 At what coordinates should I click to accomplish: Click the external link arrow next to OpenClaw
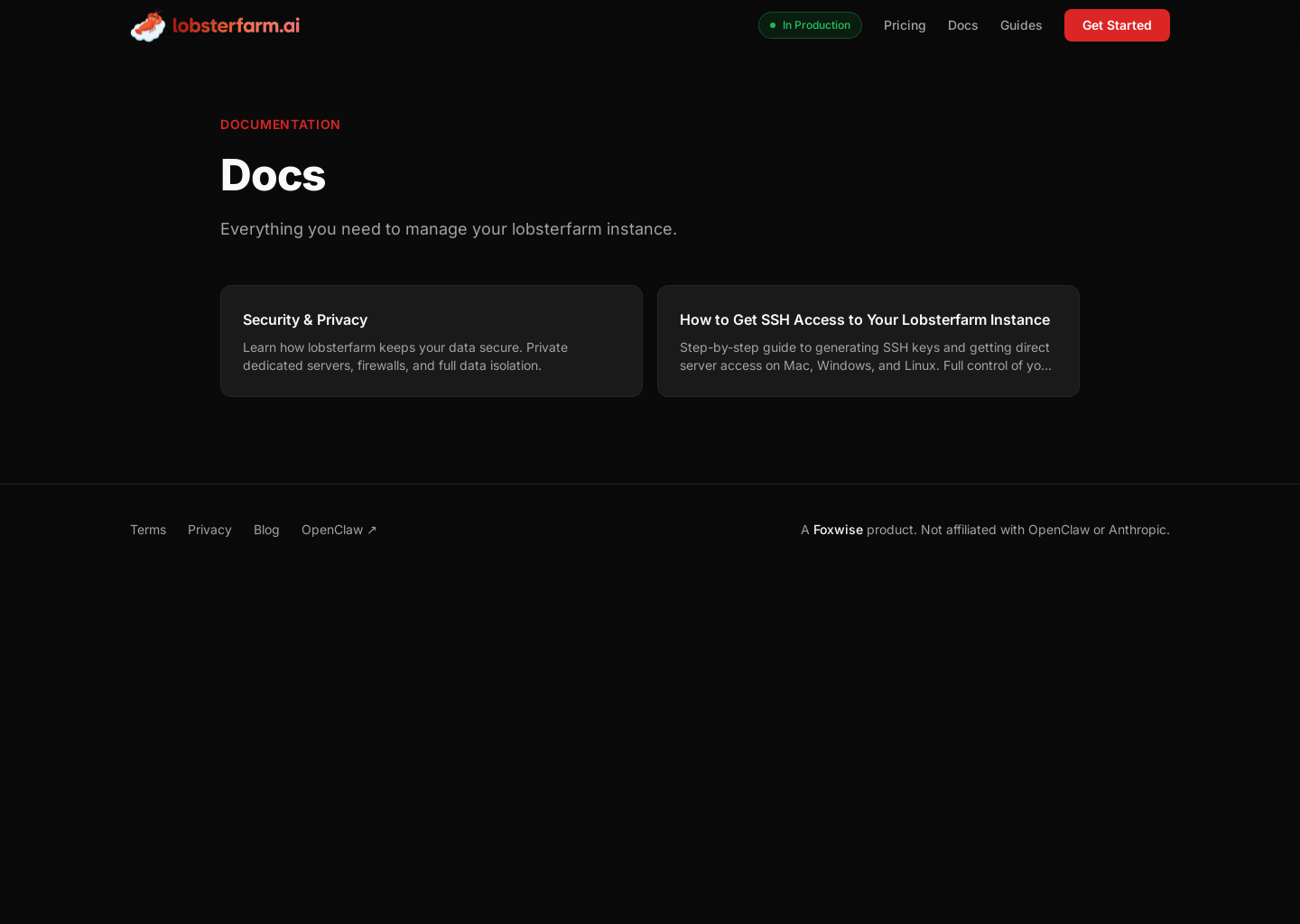[371, 530]
